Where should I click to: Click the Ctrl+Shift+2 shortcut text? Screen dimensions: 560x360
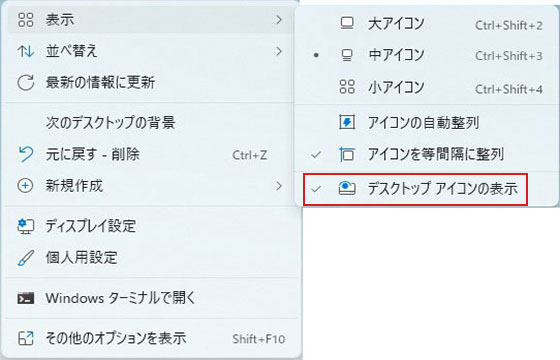coord(509,25)
